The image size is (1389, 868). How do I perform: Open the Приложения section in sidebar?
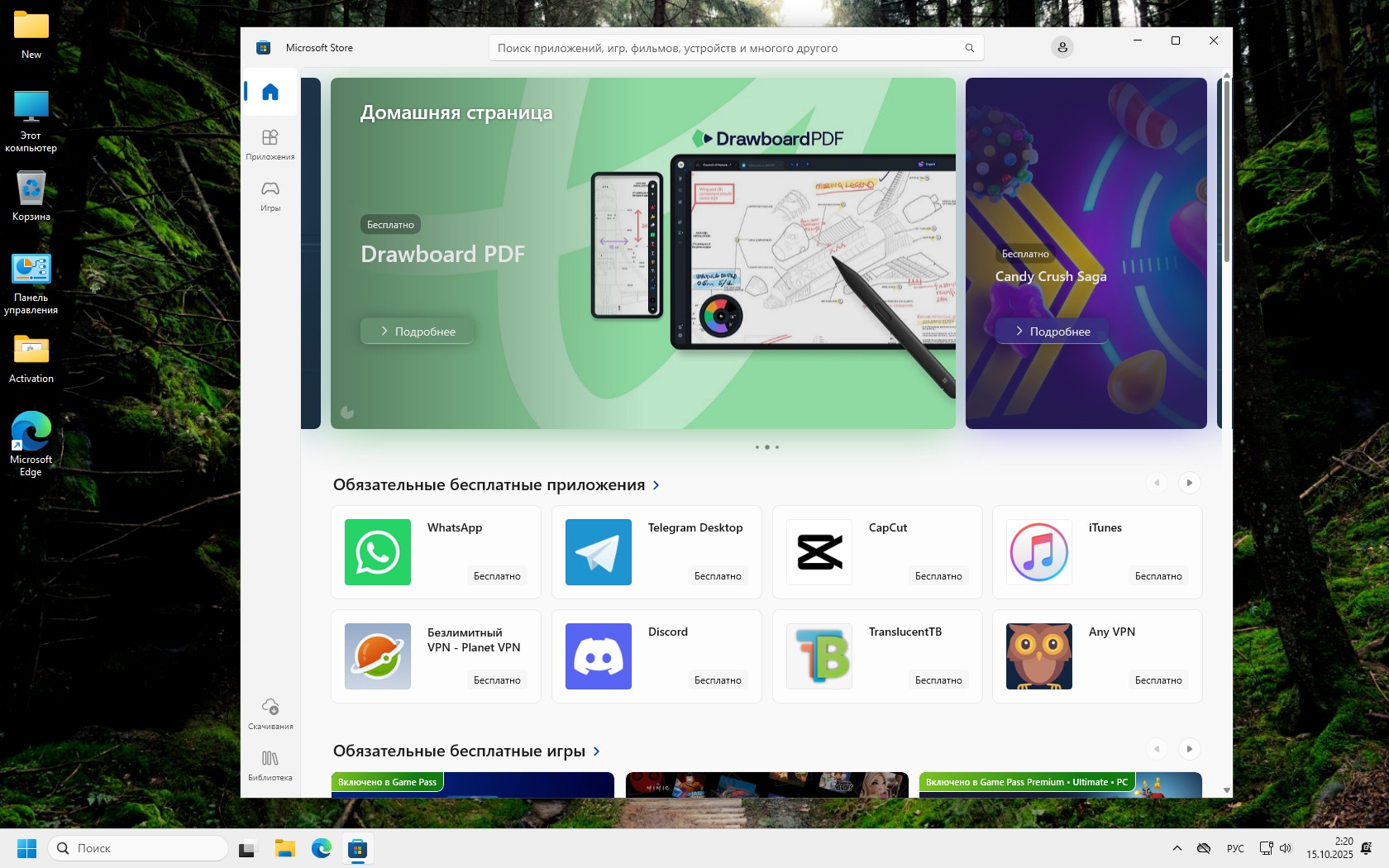pyautogui.click(x=270, y=144)
